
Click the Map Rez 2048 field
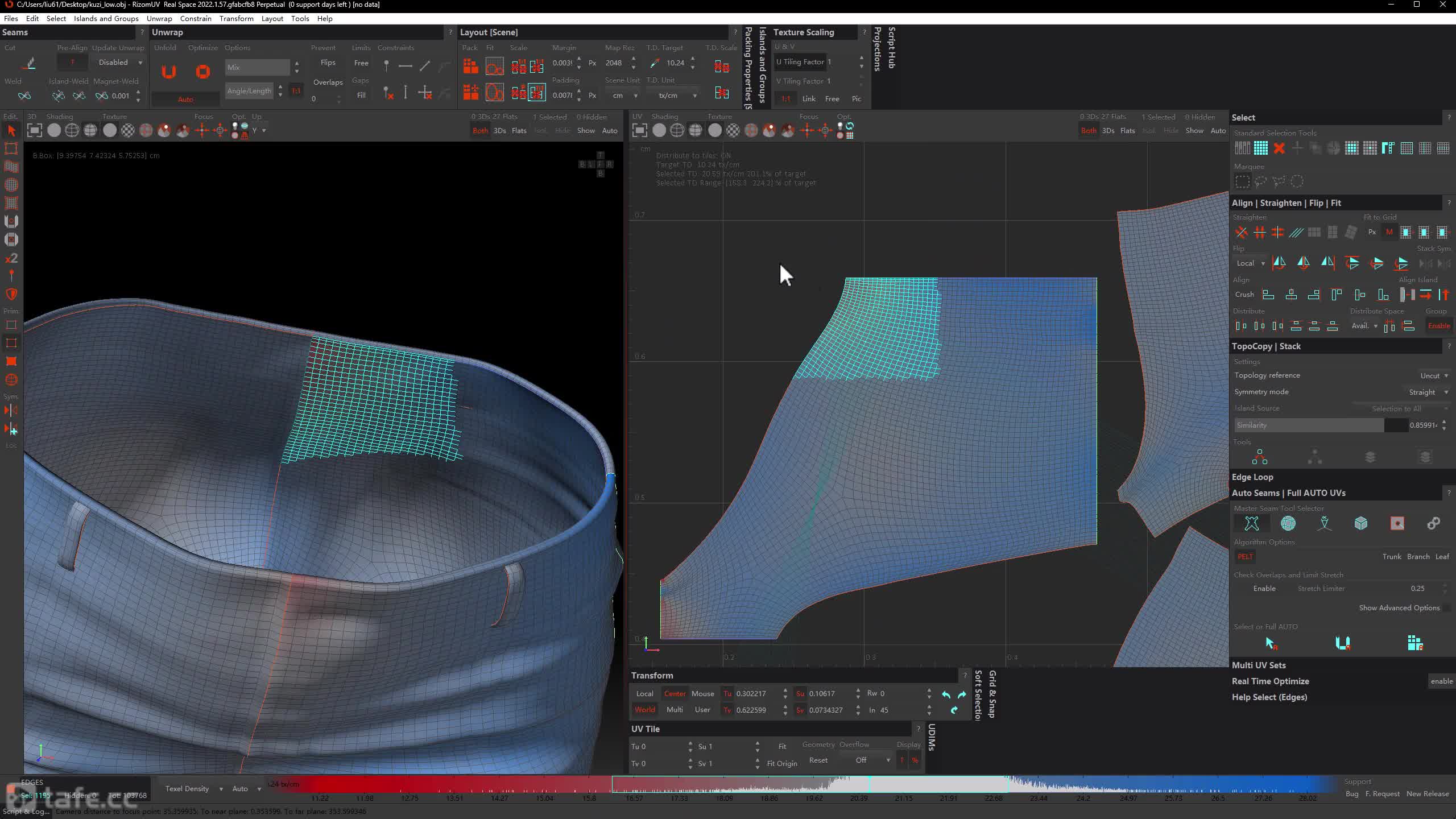point(617,63)
